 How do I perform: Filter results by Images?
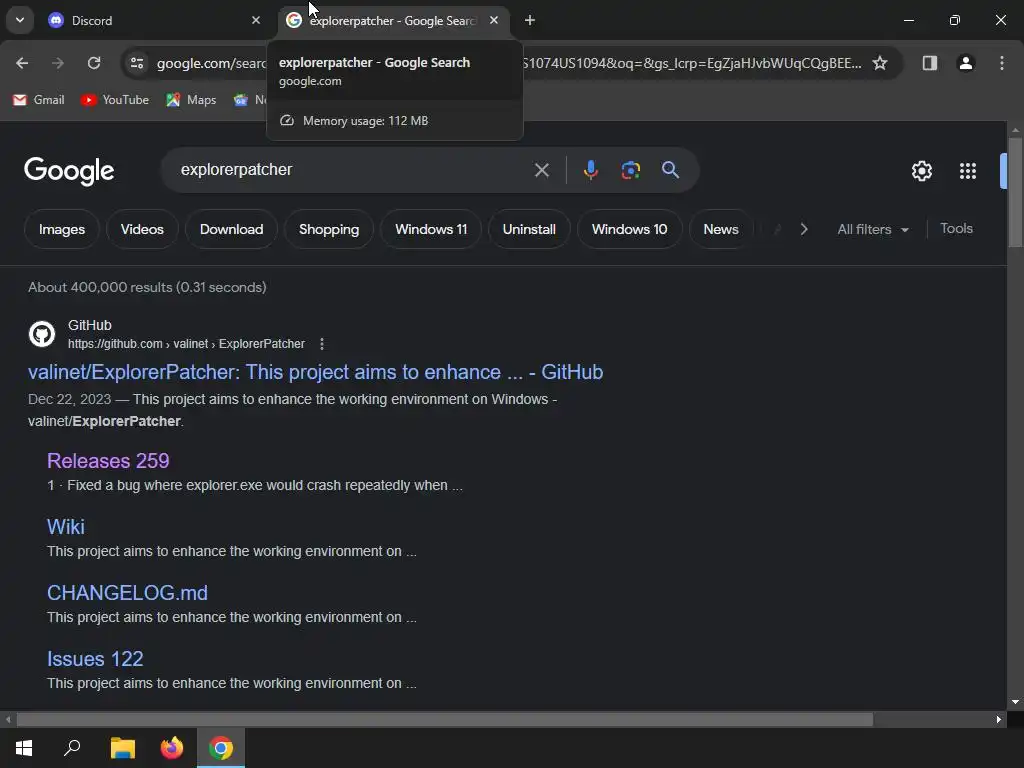[61, 229]
